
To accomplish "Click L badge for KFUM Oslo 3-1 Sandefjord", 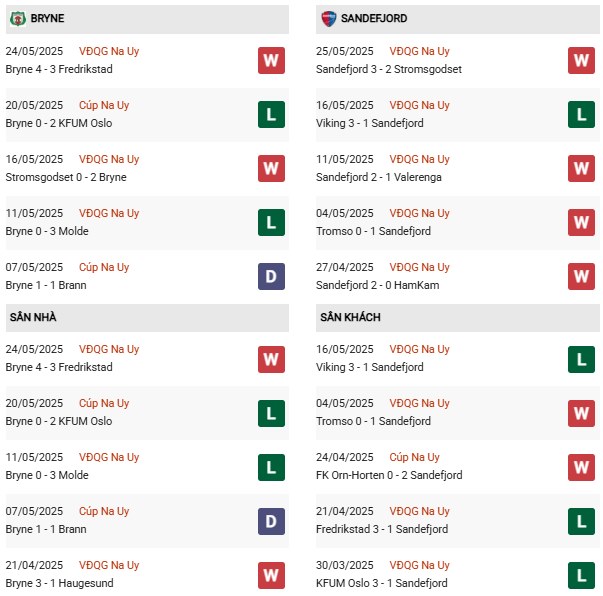I will [x=582, y=574].
